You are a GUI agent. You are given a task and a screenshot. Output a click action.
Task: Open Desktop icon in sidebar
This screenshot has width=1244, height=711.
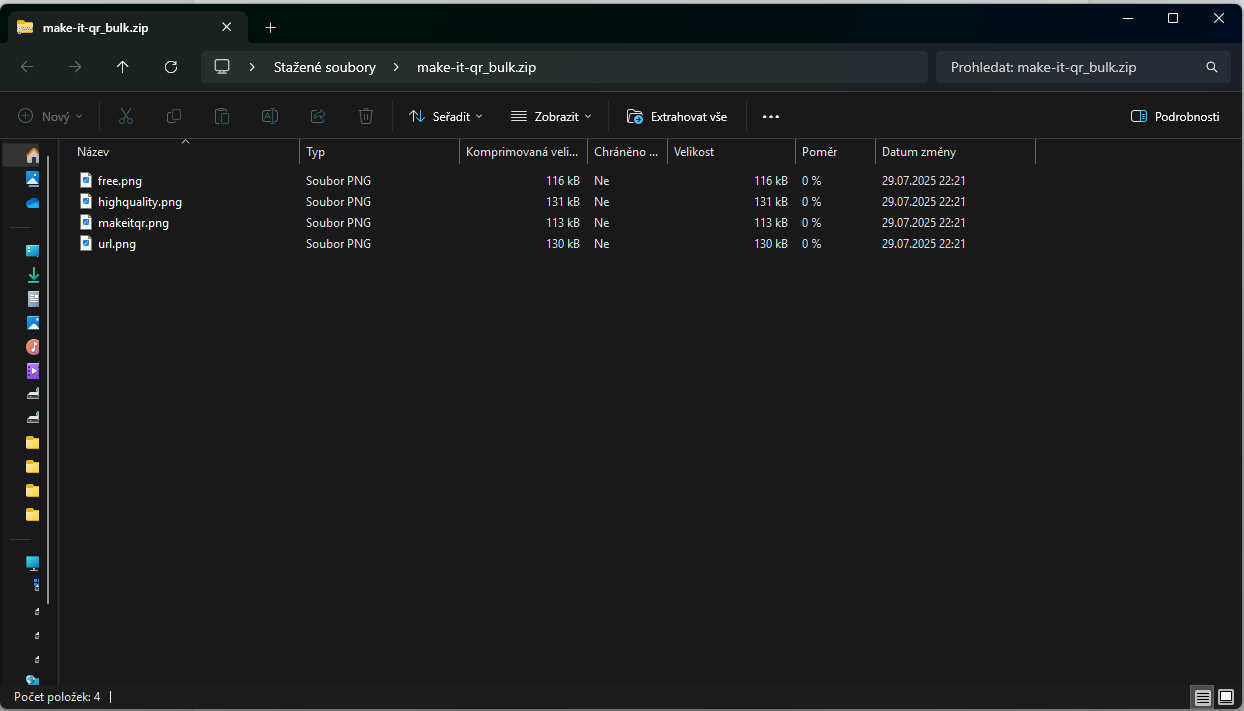pyautogui.click(x=32, y=251)
